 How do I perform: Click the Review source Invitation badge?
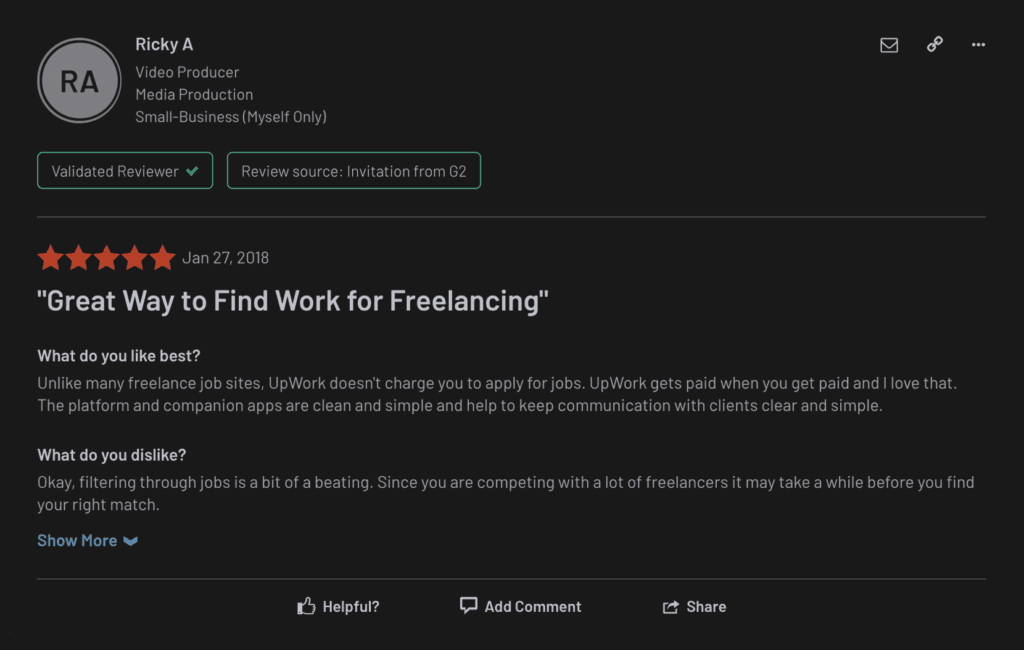coord(354,171)
